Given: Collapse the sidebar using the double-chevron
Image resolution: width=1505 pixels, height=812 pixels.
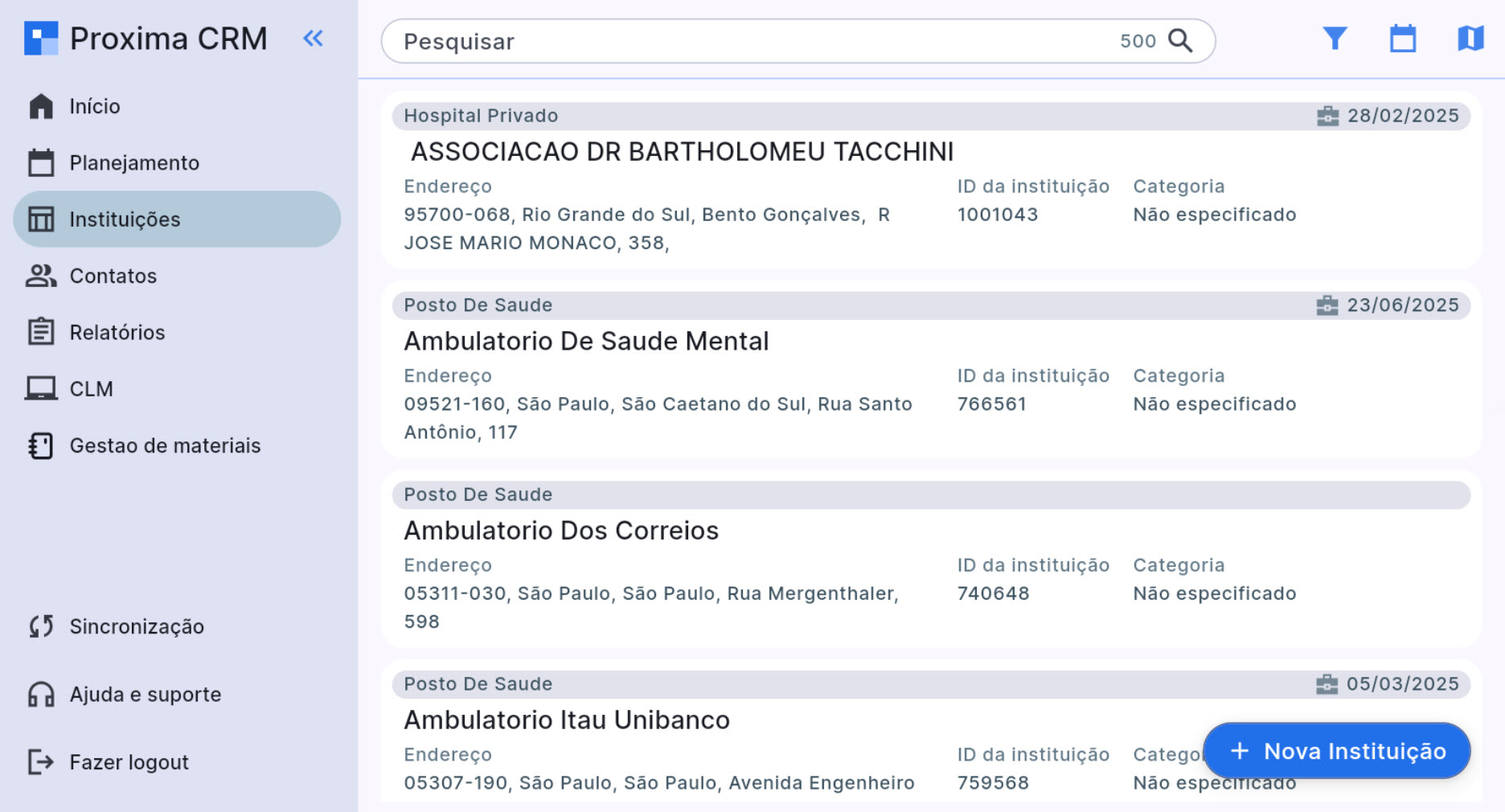Looking at the screenshot, I should [313, 38].
